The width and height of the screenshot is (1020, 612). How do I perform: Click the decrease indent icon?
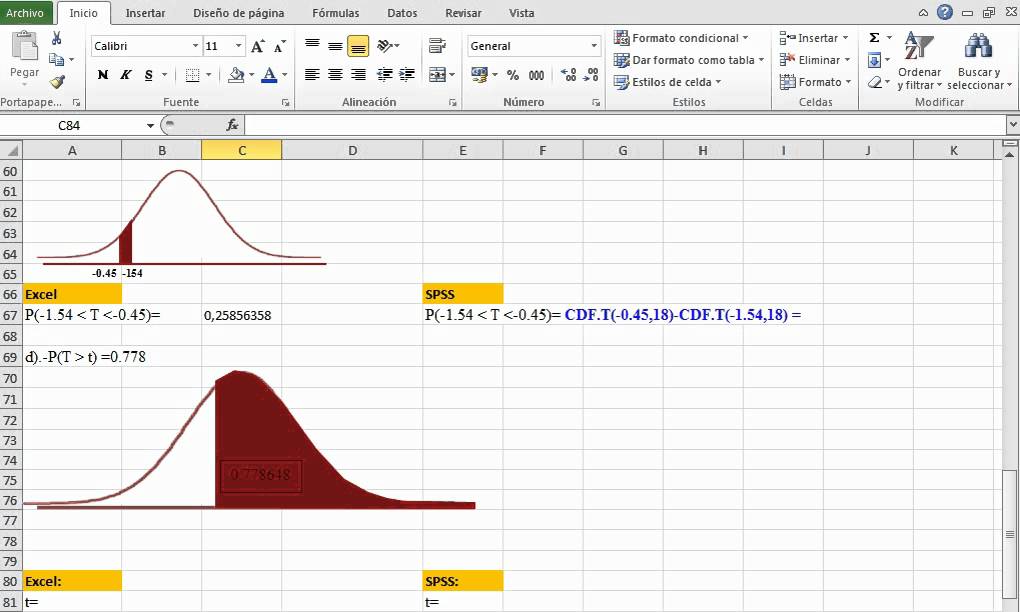click(x=384, y=75)
